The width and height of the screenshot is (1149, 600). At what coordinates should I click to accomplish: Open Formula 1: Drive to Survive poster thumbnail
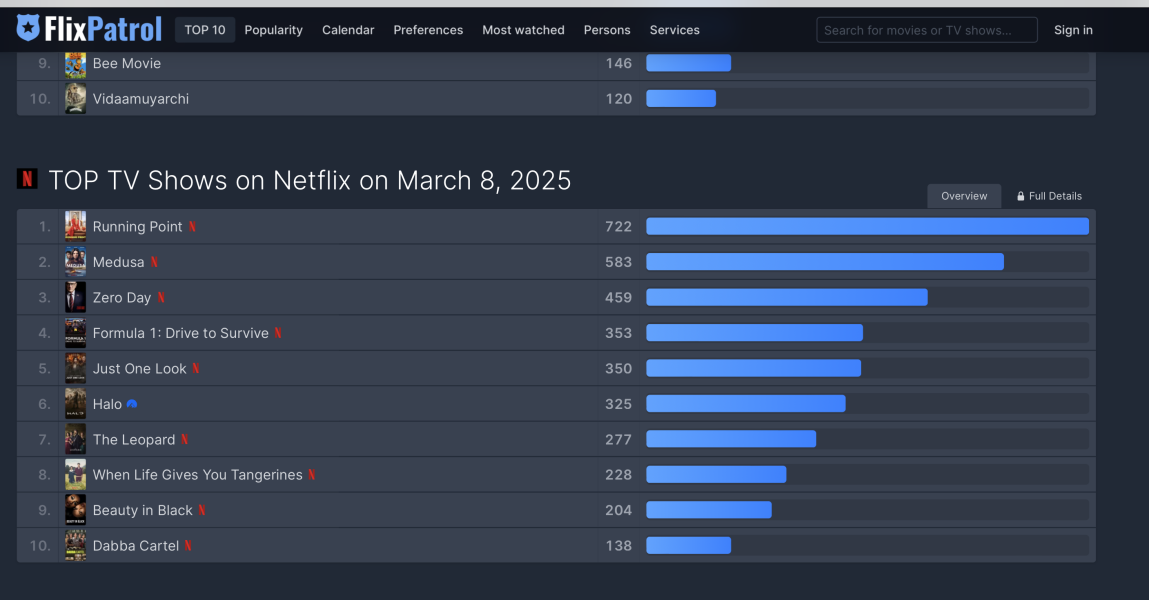click(x=75, y=333)
